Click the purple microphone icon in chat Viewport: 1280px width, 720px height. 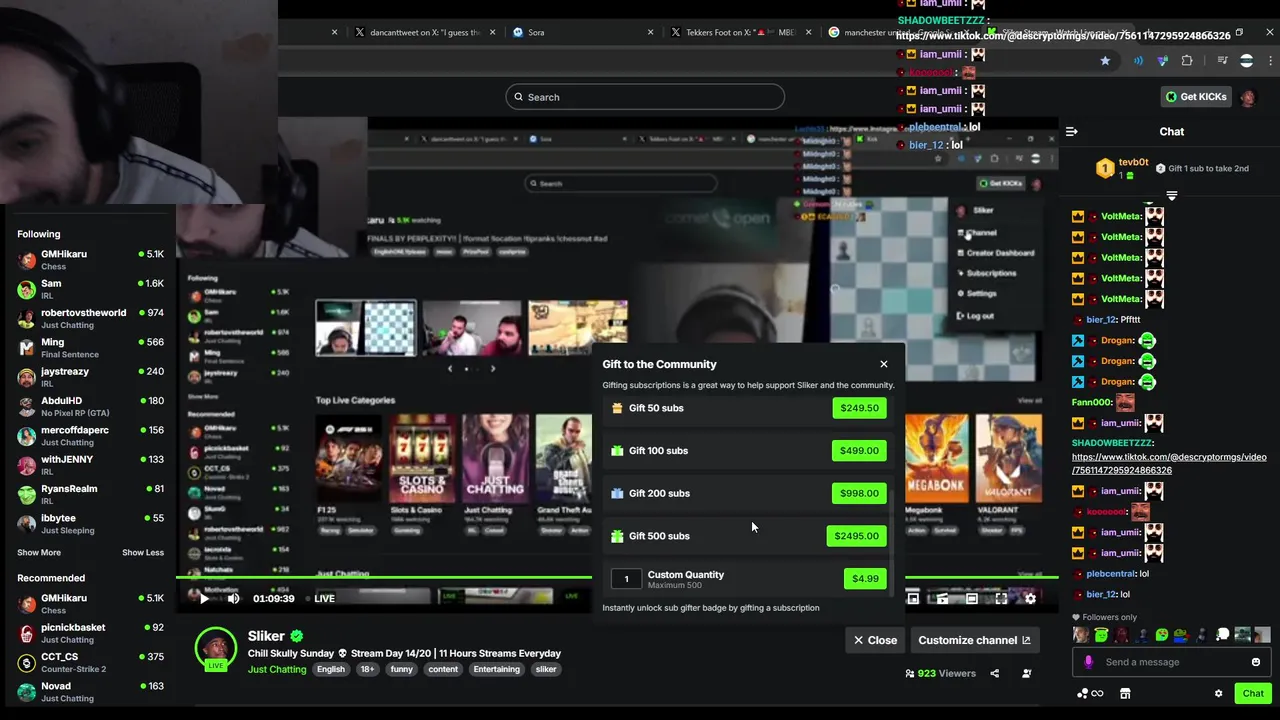pos(1089,662)
